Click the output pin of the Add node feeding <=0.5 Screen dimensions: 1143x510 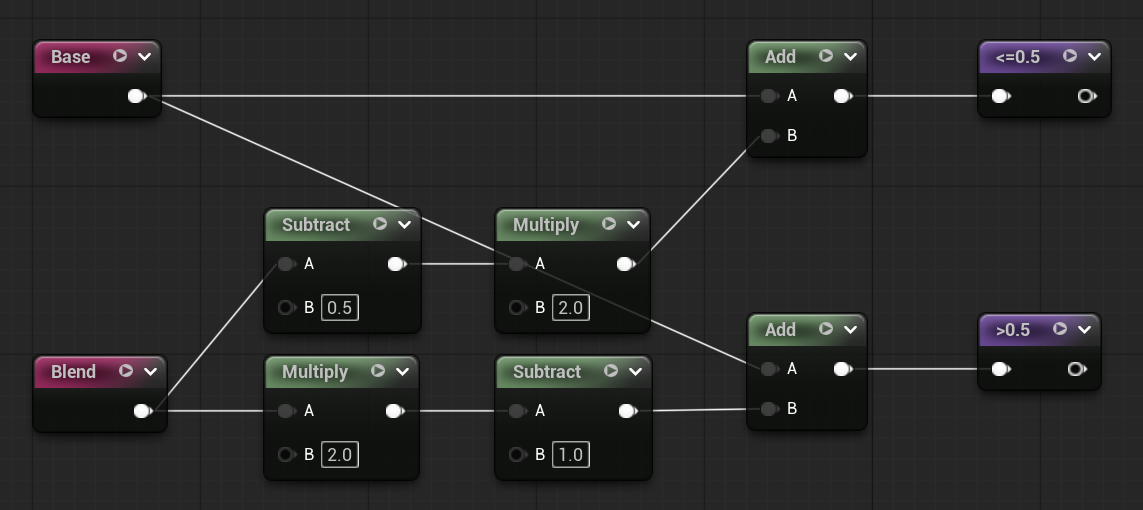843,96
